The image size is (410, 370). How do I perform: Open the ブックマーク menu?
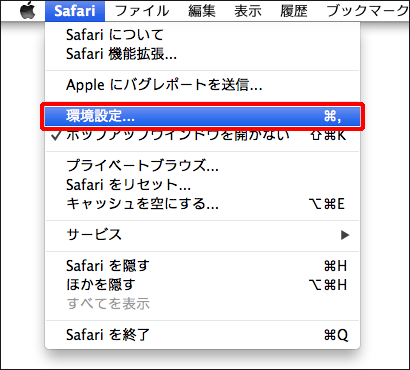[x=367, y=11]
